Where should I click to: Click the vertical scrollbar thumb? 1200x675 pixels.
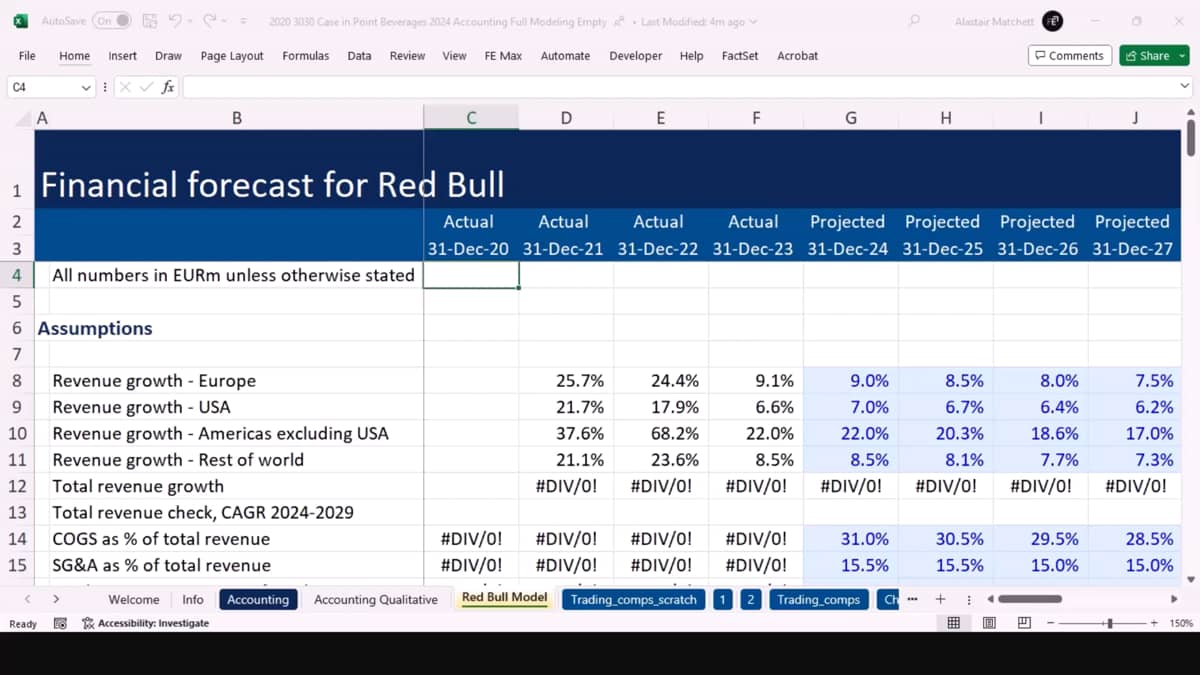coord(1190,138)
